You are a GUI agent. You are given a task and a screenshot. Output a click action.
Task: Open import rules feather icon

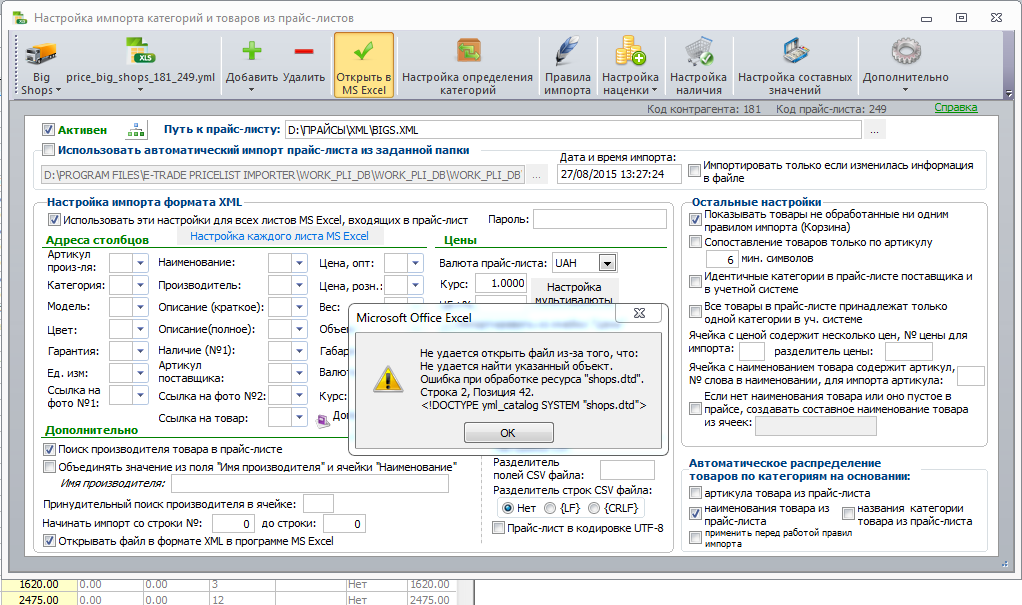pyautogui.click(x=568, y=51)
